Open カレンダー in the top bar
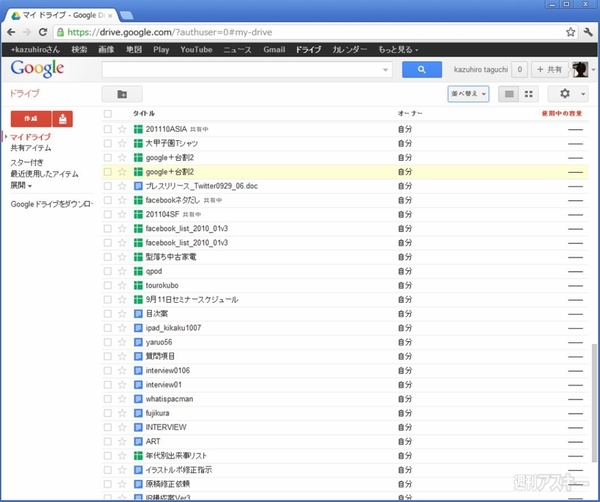This screenshot has width=600, height=502. coord(349,50)
